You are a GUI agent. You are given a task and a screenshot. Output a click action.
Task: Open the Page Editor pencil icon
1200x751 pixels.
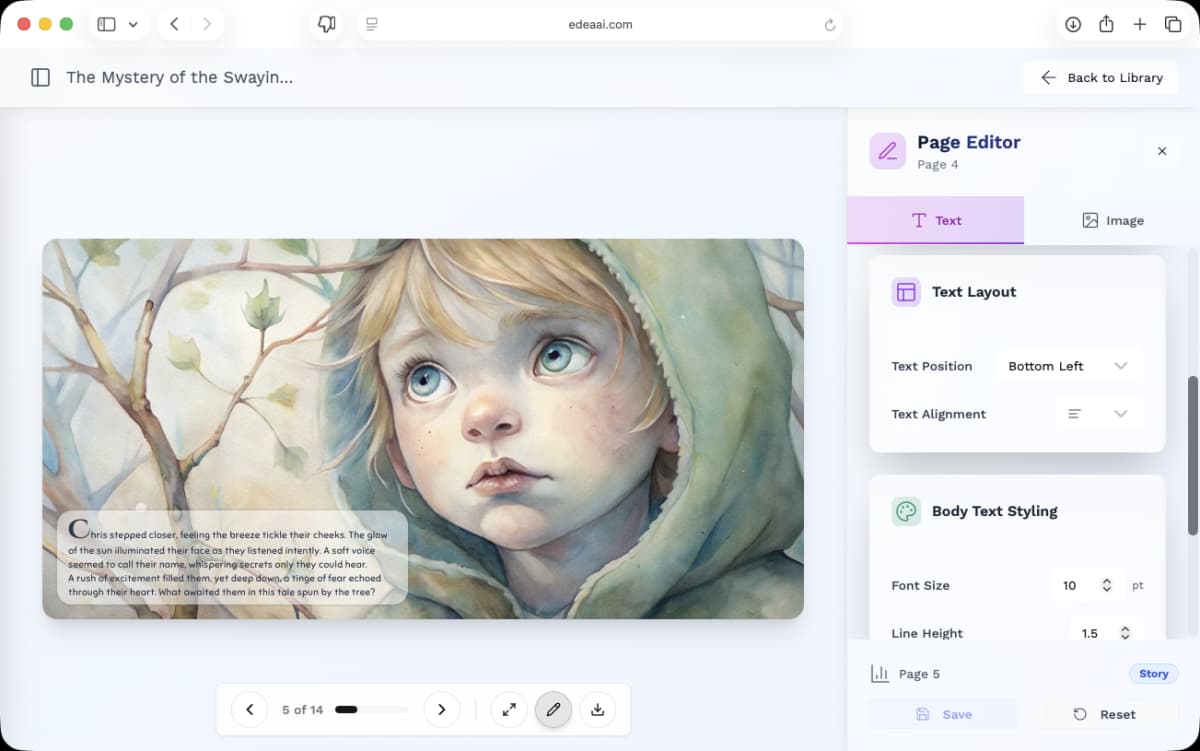click(886, 152)
